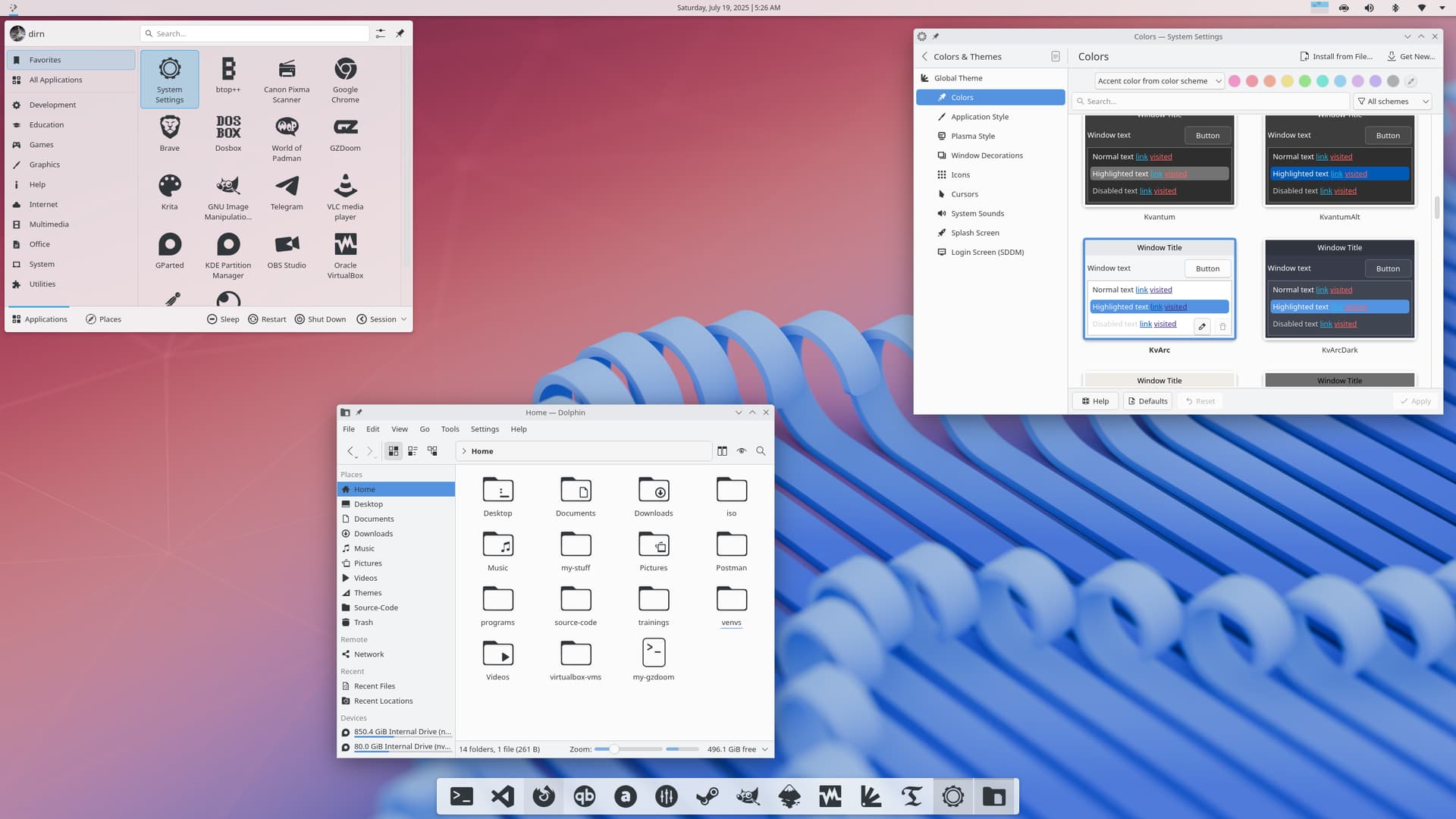Expand the breadcrumb chevron before Home in Dolphin
The width and height of the screenshot is (1456, 819).
(x=464, y=451)
